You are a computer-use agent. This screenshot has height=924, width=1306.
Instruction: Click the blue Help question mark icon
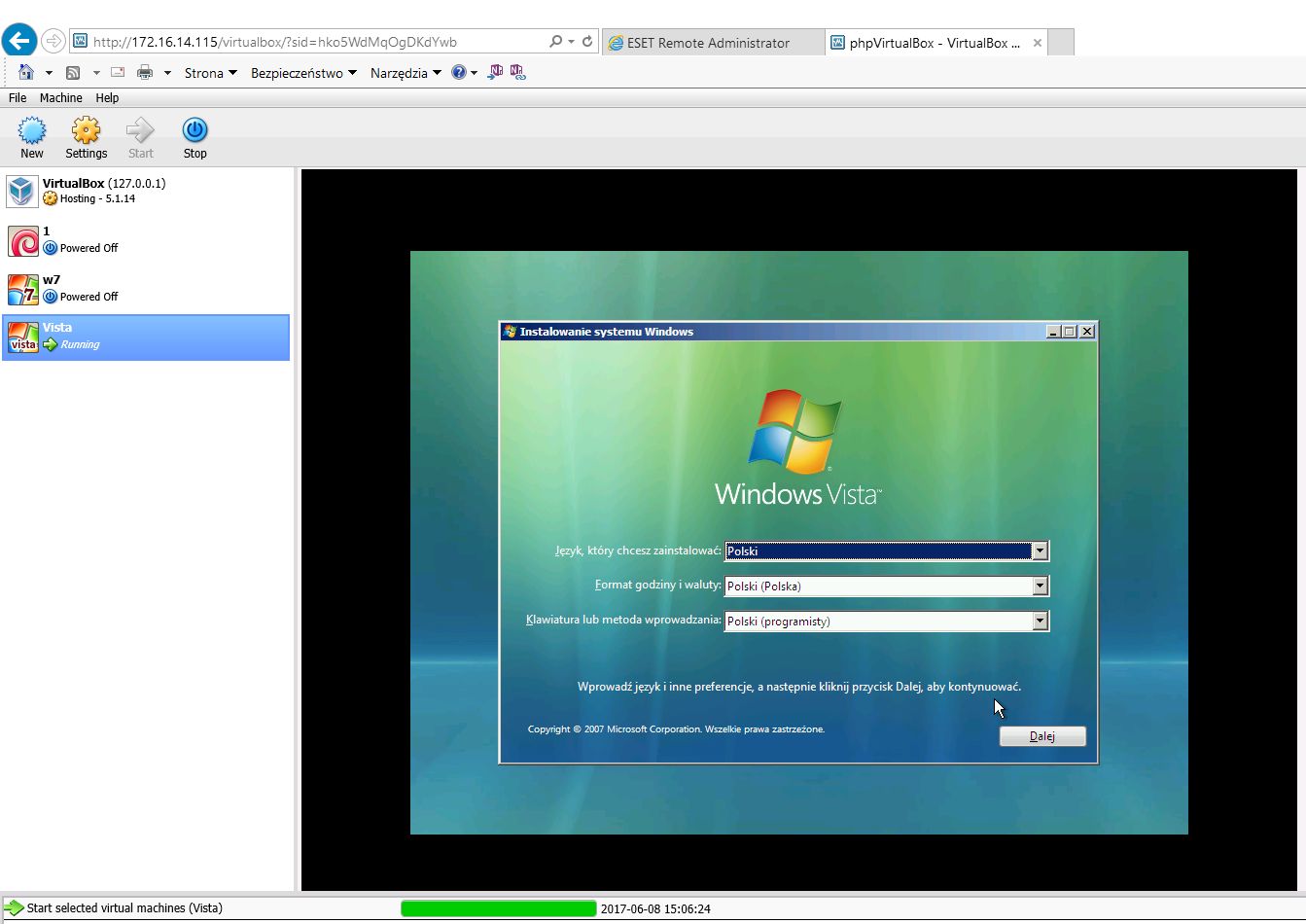tap(459, 72)
